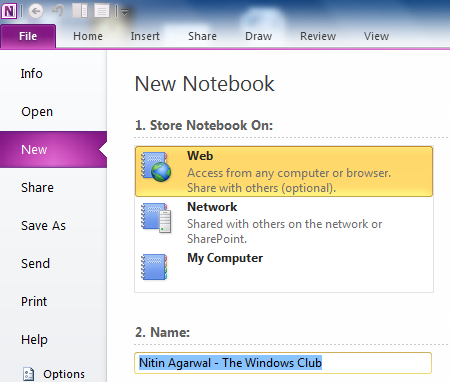This screenshot has width=450, height=382.
Task: Switch to the Insert ribbon tab
Action: click(x=145, y=36)
